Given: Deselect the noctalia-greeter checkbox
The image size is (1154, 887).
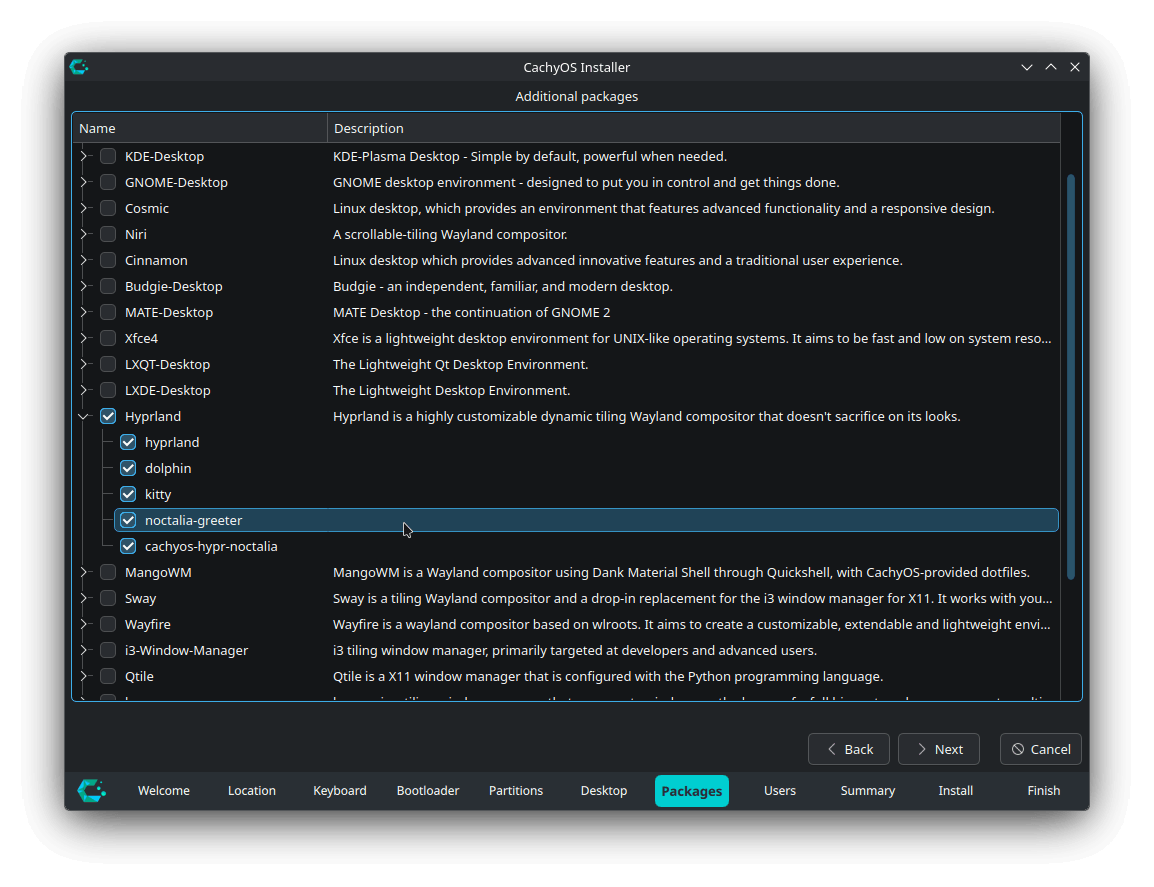Looking at the screenshot, I should pos(128,520).
